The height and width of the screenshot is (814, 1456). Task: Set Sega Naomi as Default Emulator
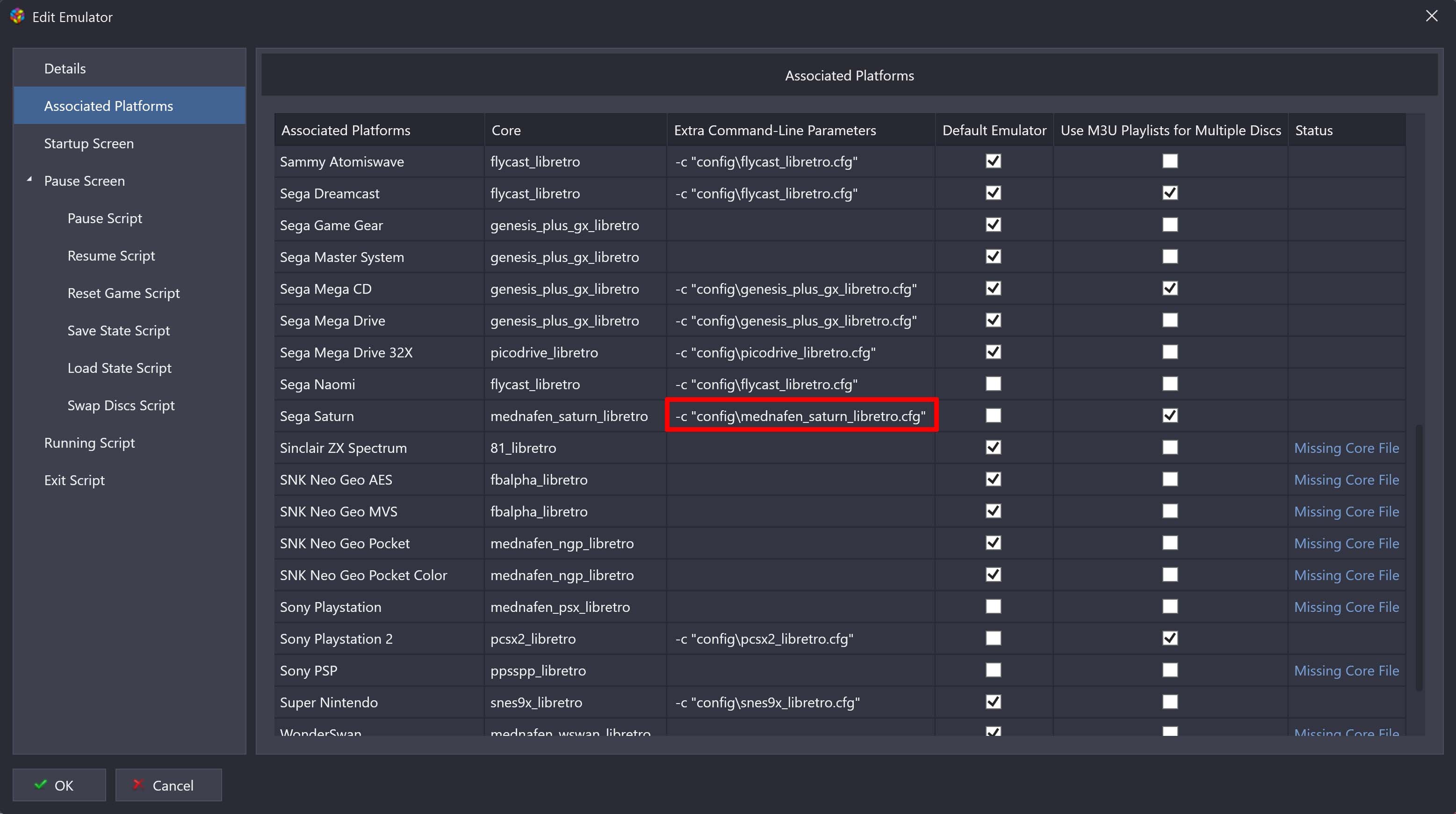993,384
